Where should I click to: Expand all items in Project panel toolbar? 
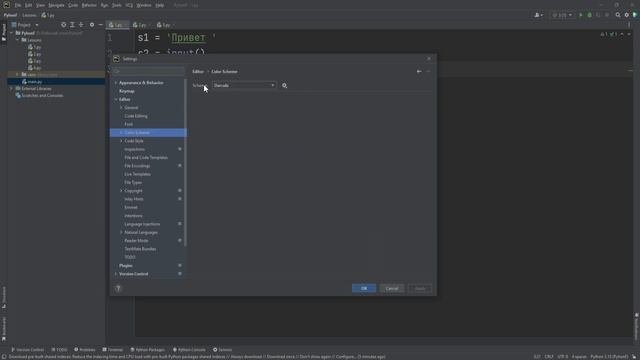point(72,25)
